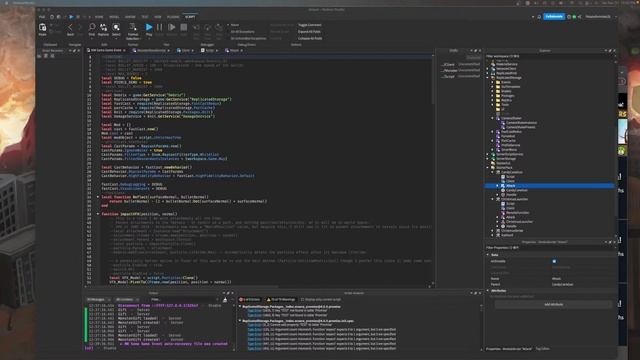Select the Packages folder in Explorer
The height and width of the screenshot is (360, 640).
[508, 96]
